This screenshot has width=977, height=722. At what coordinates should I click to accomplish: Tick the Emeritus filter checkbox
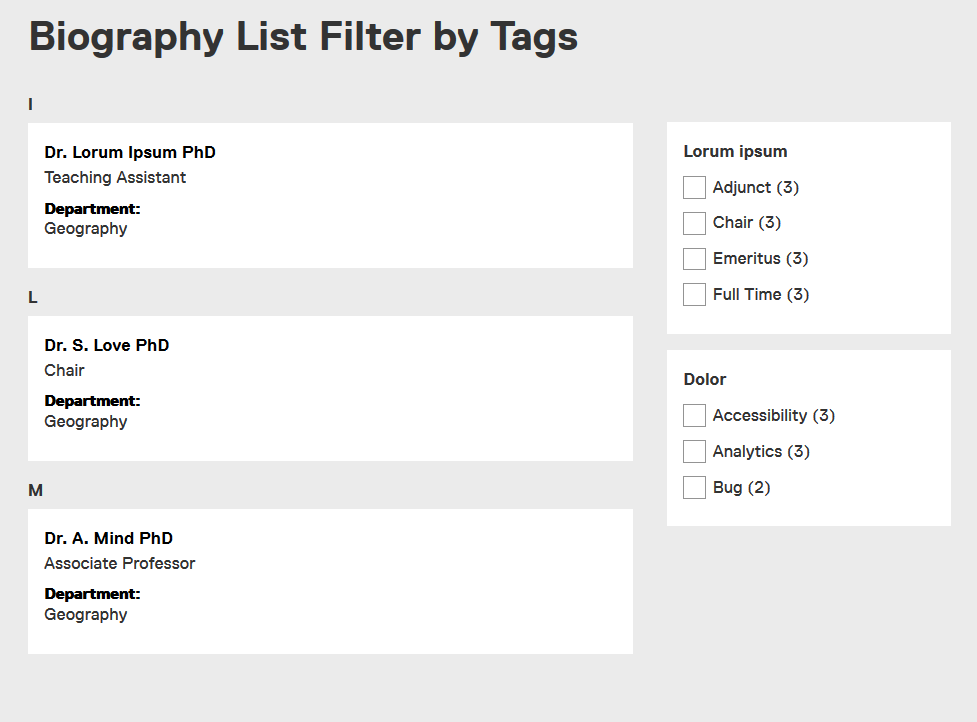click(694, 259)
